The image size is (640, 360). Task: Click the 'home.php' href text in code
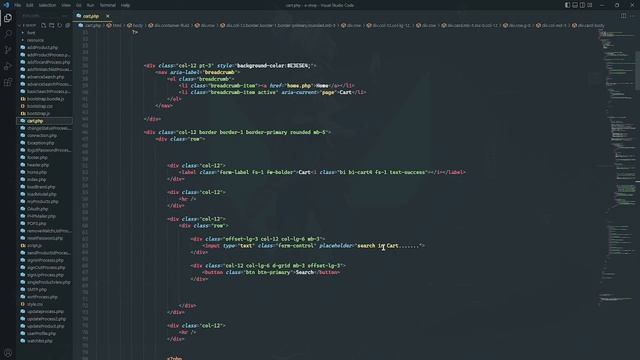tap(299, 86)
